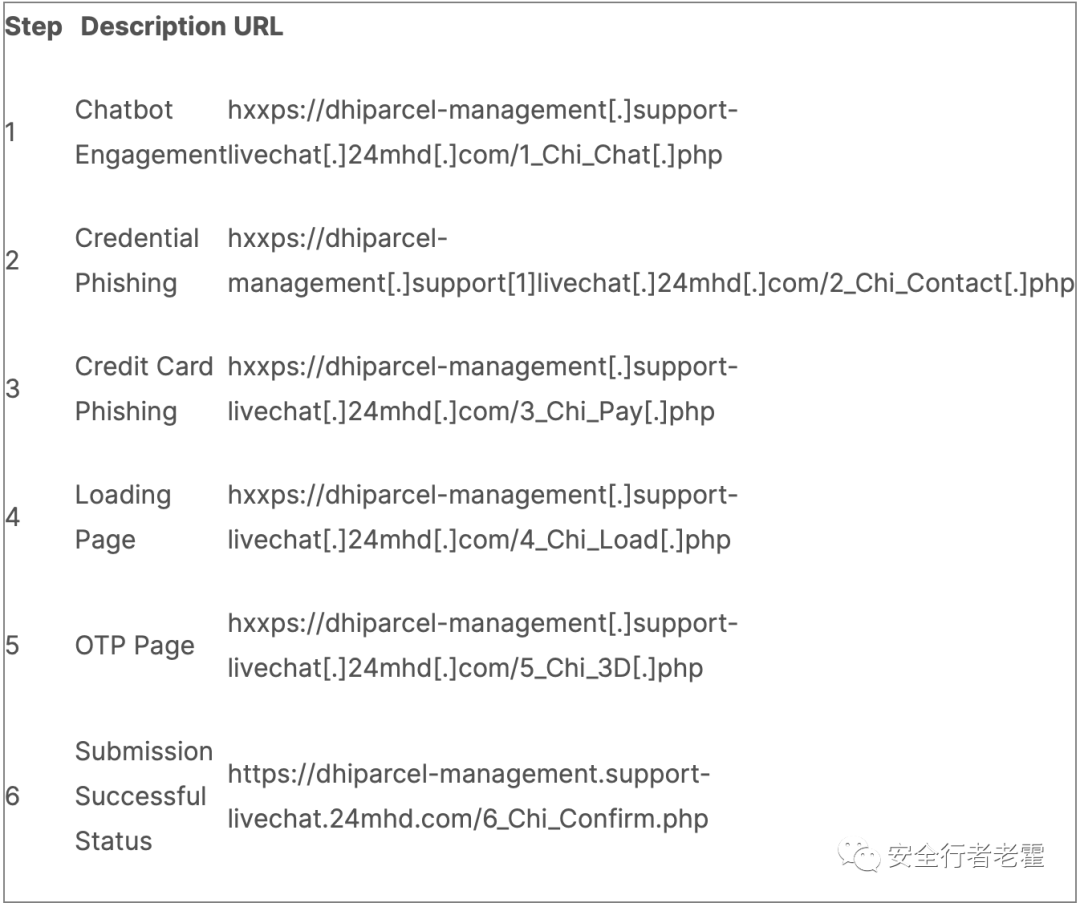Viewport: 1080px width, 903px height.
Task: Select the Credential Phishing description cell
Action: tap(136, 261)
